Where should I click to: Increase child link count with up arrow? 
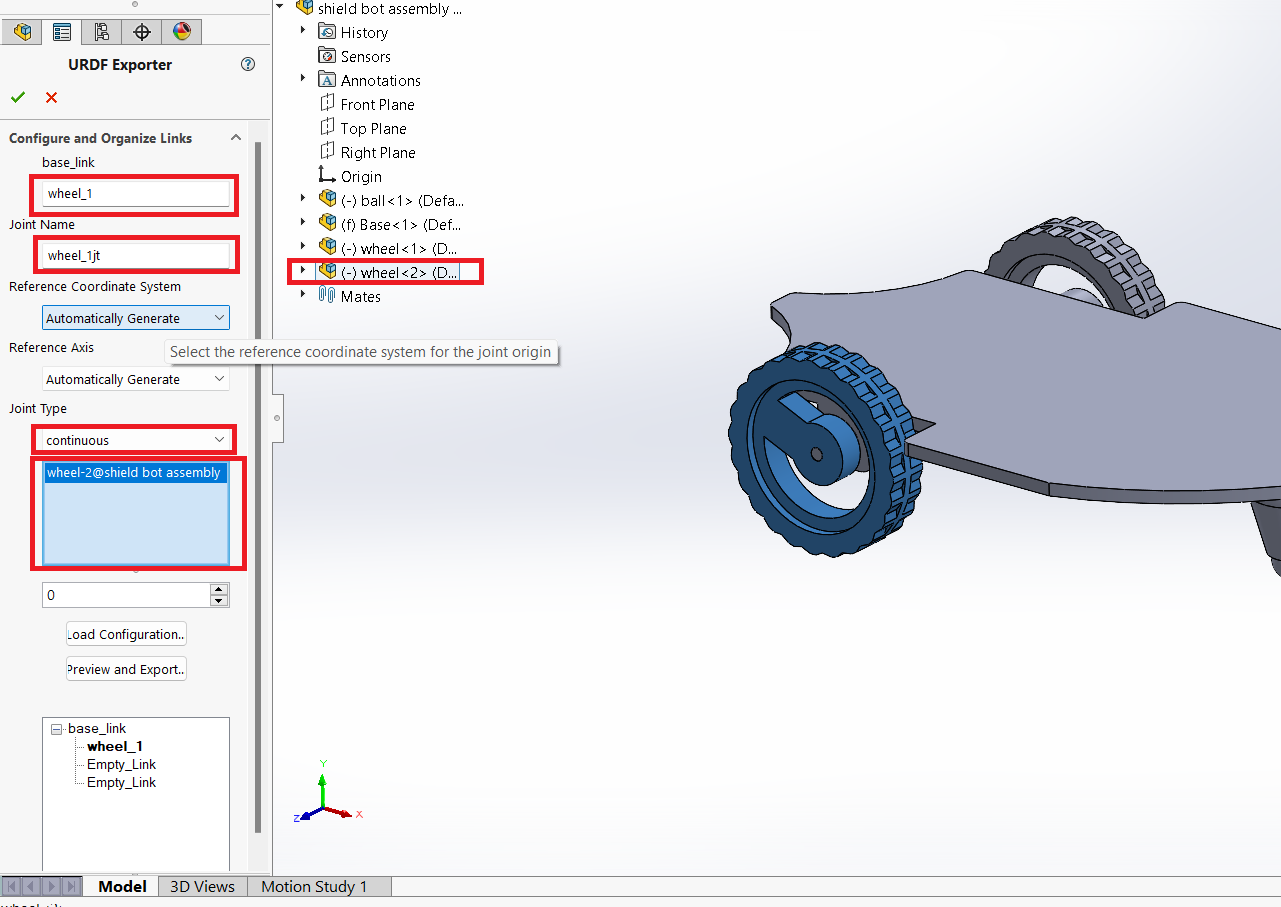[219, 590]
